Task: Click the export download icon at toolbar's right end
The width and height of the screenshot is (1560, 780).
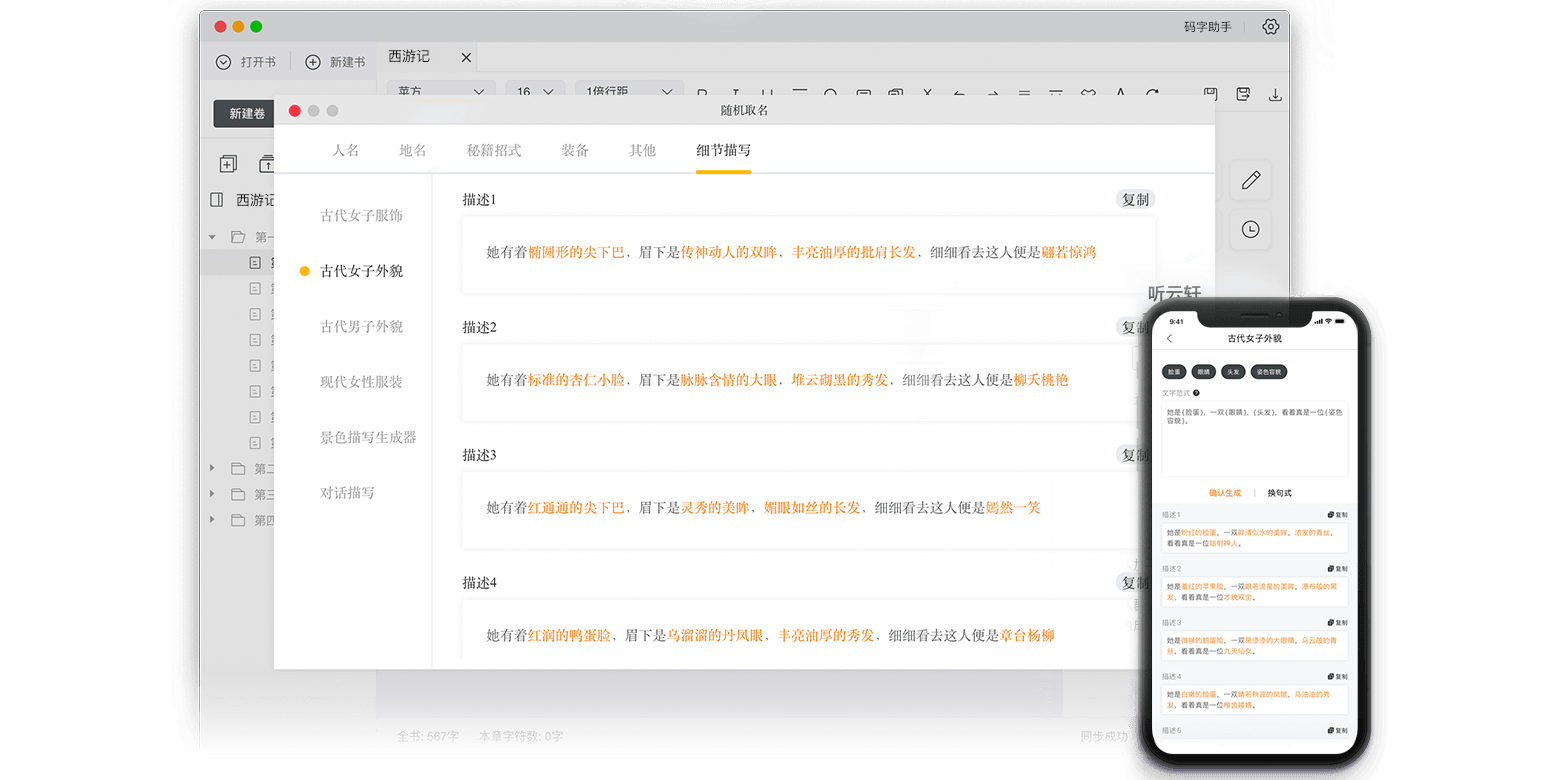Action: (x=1276, y=92)
